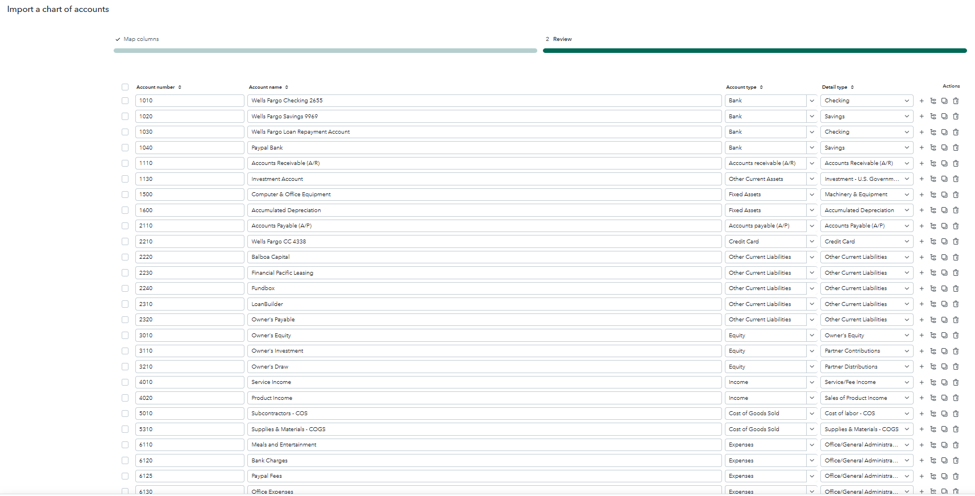Tick the checkbox for Wells Fargo CC 4338

click(x=125, y=242)
